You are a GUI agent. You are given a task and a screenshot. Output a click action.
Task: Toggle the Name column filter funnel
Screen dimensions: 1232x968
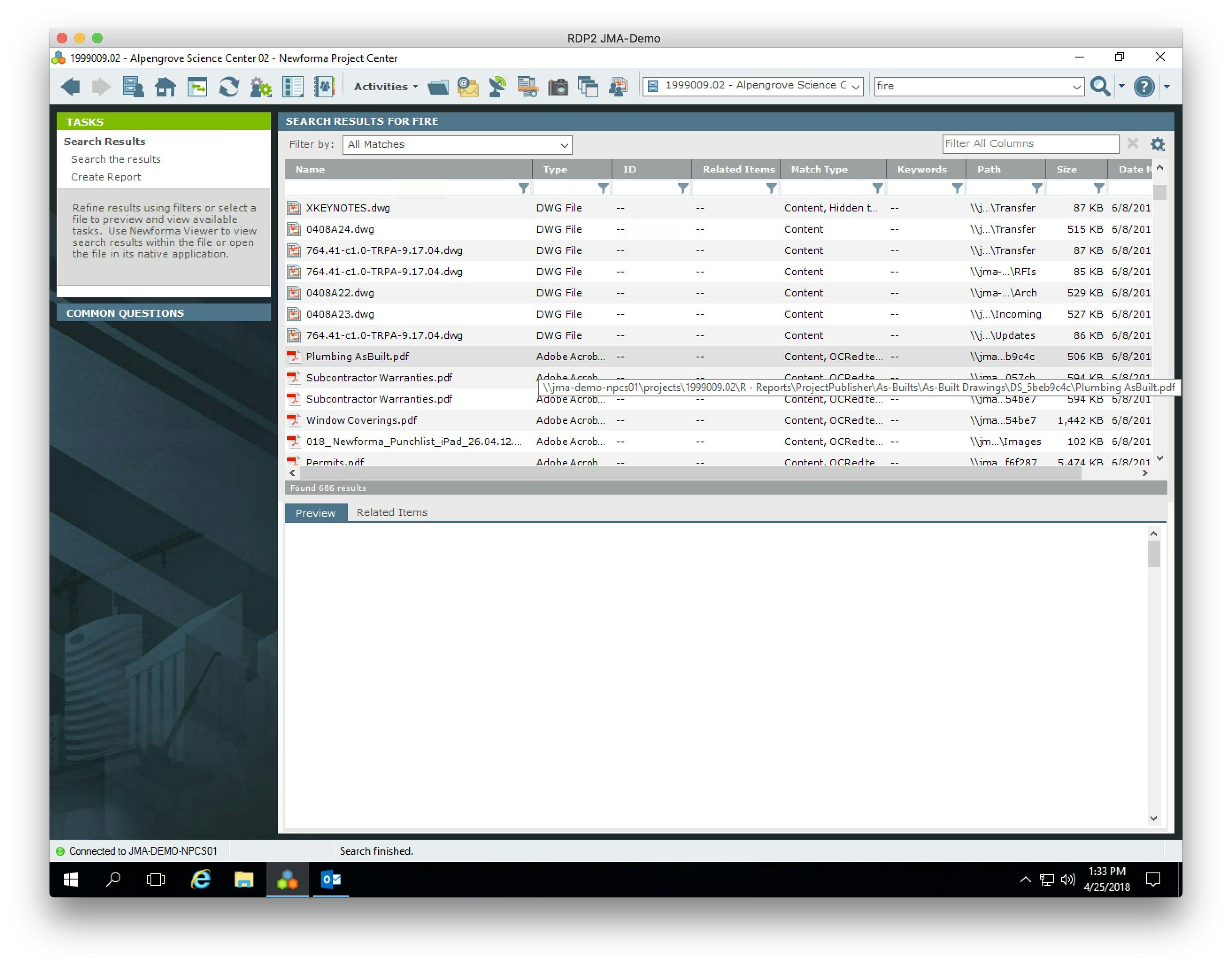tap(524, 188)
